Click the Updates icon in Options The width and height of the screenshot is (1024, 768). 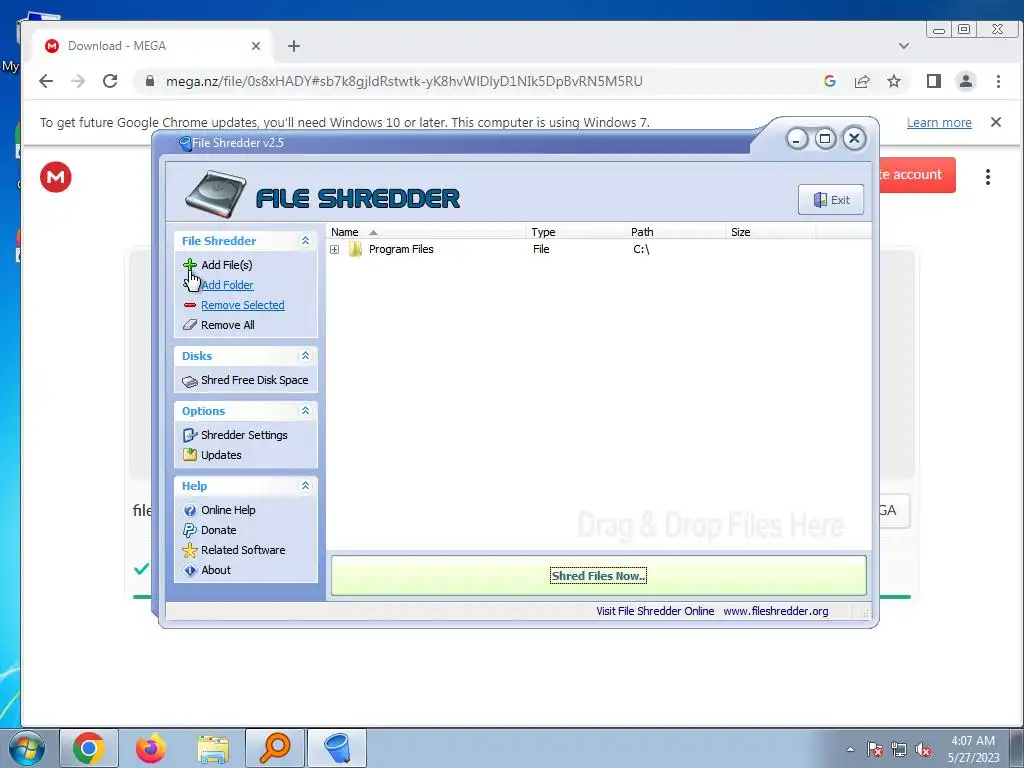190,455
